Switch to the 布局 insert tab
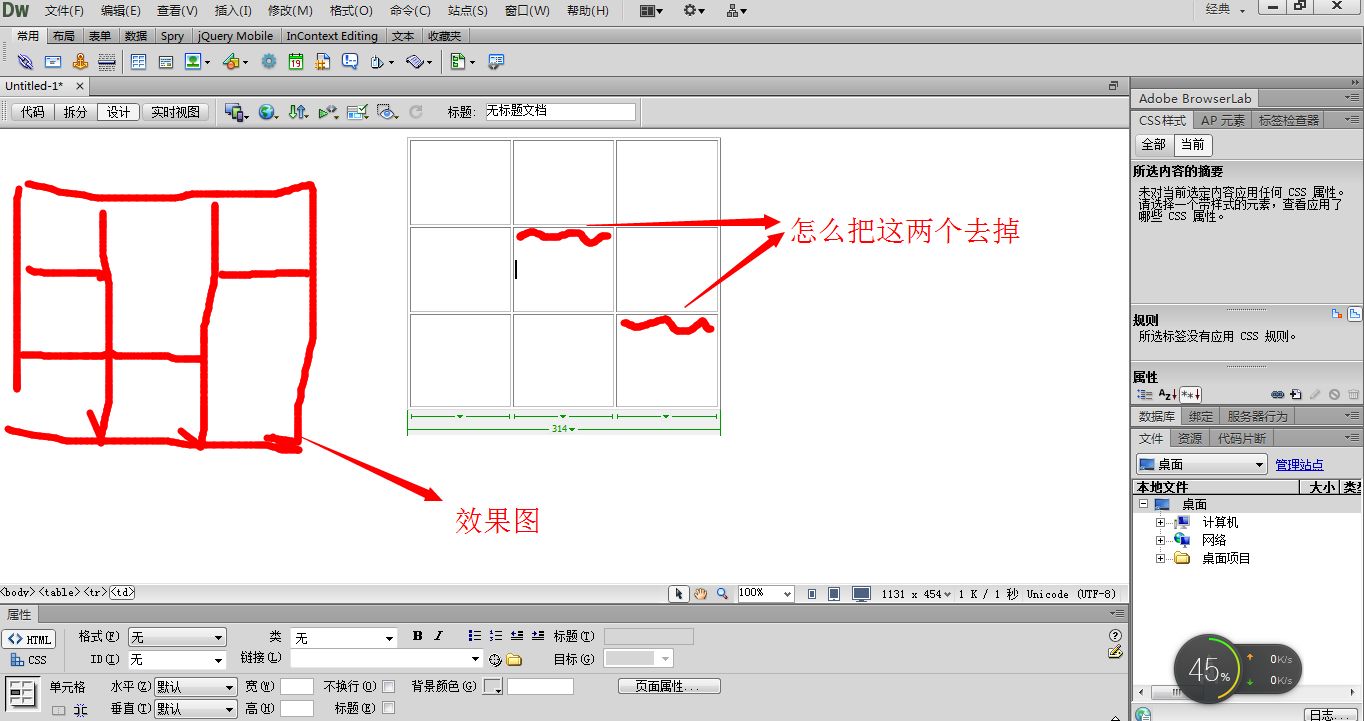1364x721 pixels. [x=63, y=36]
